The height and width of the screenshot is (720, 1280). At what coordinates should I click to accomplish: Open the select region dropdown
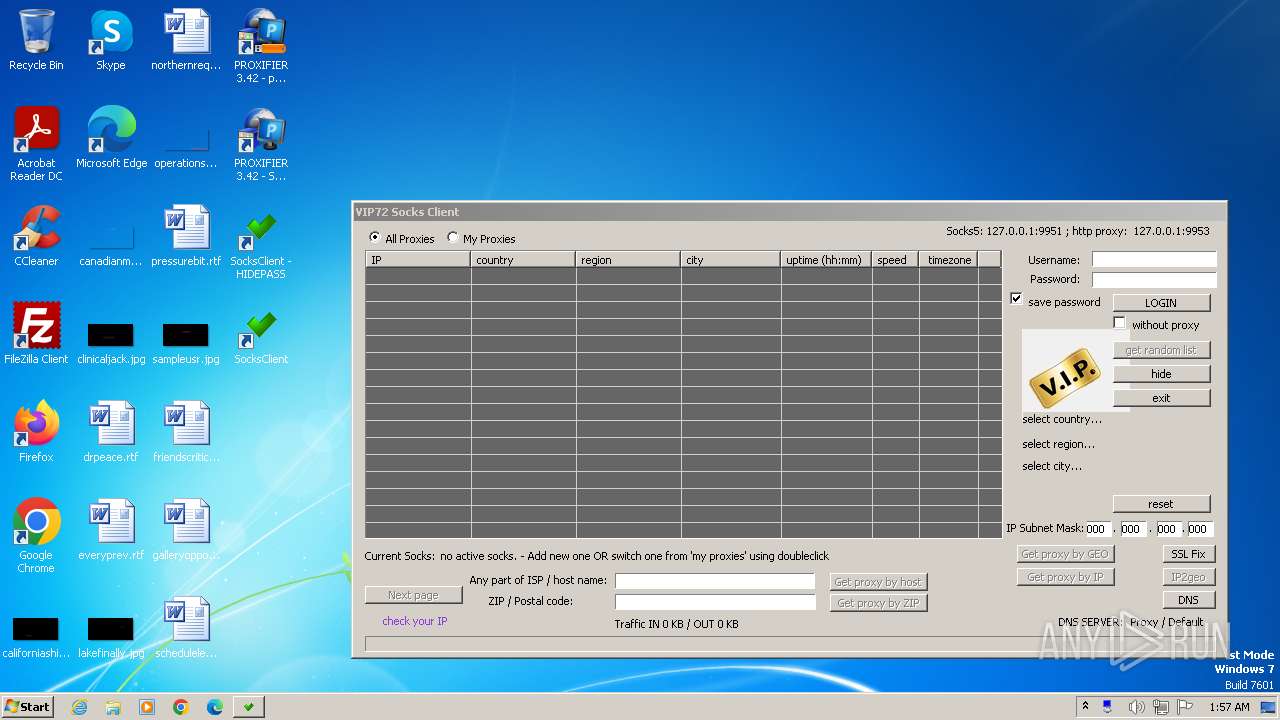click(x=1058, y=444)
